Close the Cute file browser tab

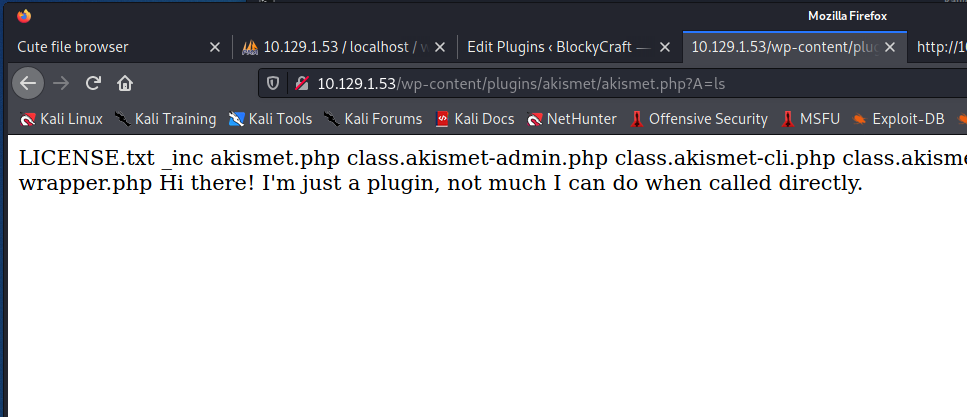214,47
